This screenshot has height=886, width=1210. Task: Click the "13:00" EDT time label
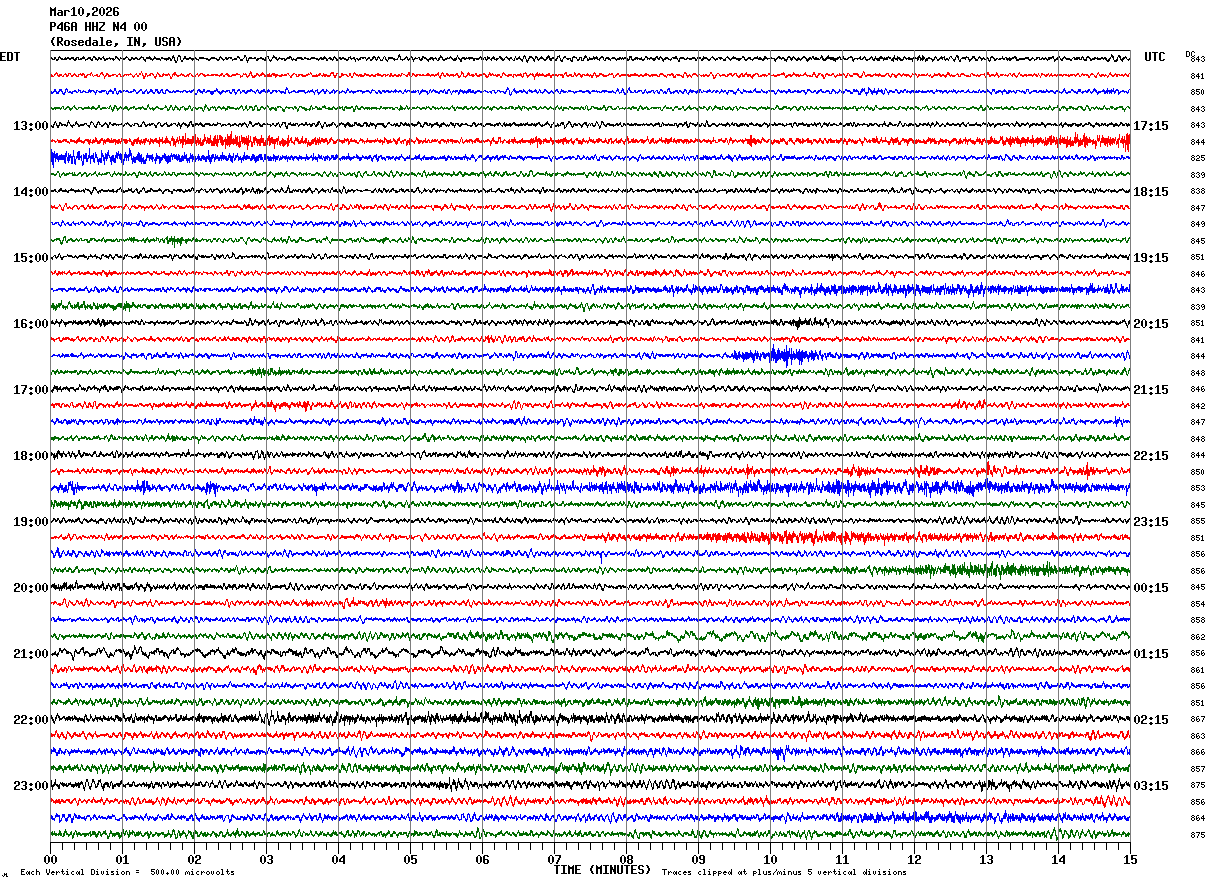[31, 126]
